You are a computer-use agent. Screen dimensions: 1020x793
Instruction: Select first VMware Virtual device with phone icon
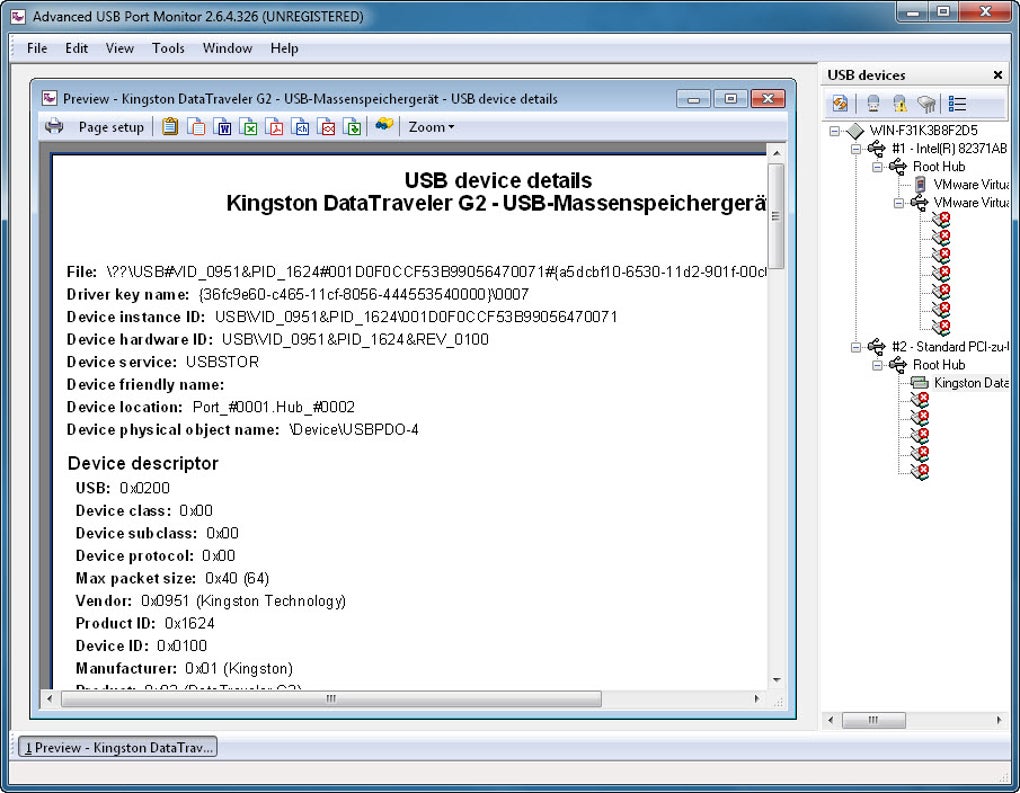click(971, 185)
